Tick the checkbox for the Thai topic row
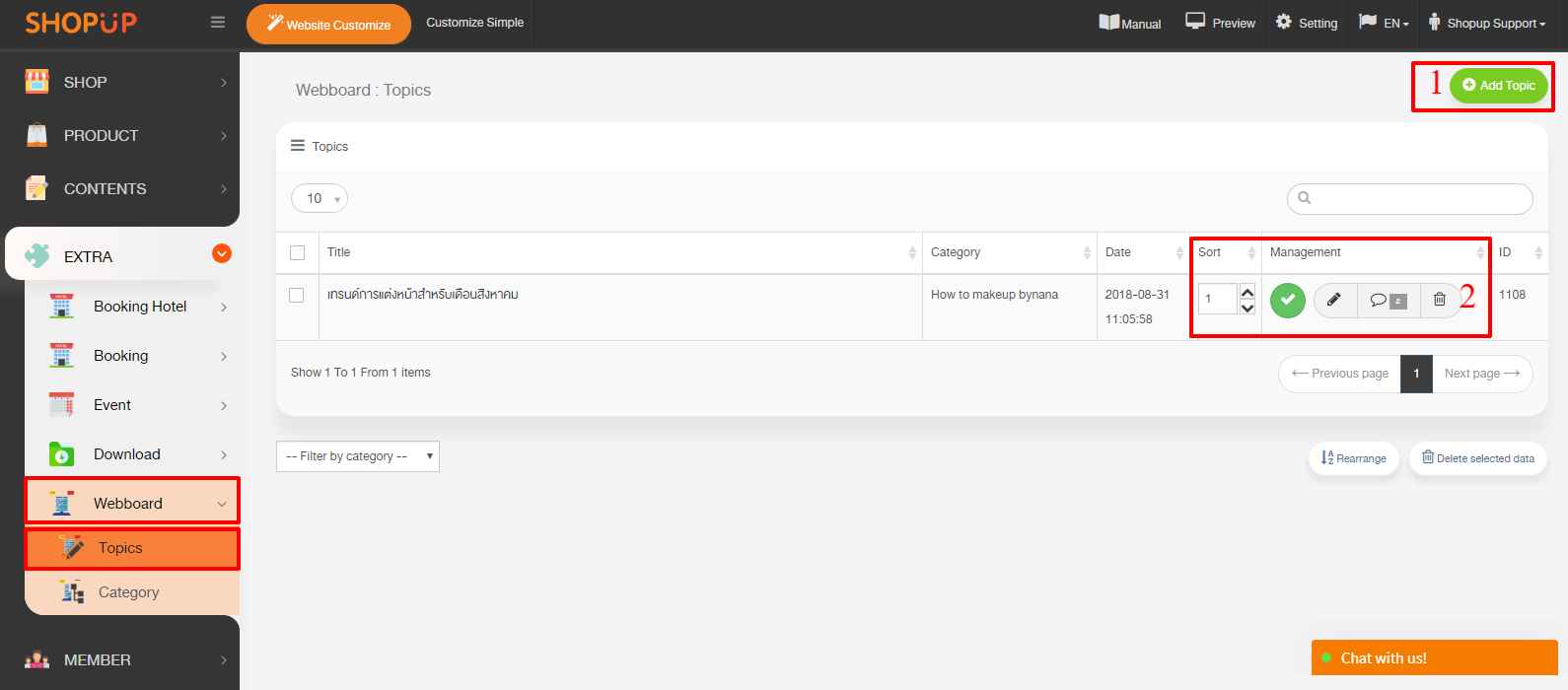The width and height of the screenshot is (1568, 690). click(x=297, y=295)
